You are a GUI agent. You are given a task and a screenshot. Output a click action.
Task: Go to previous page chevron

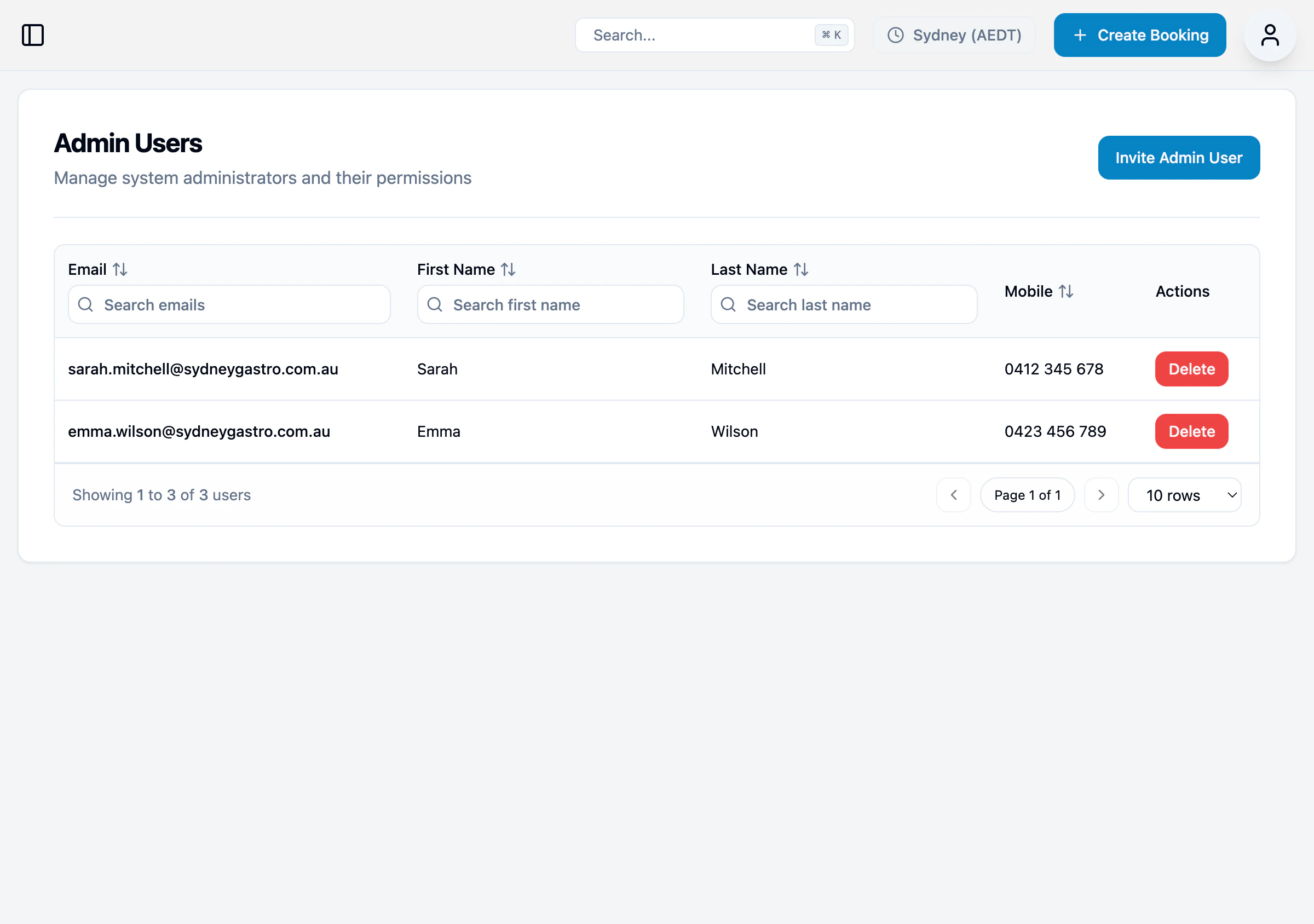[953, 495]
